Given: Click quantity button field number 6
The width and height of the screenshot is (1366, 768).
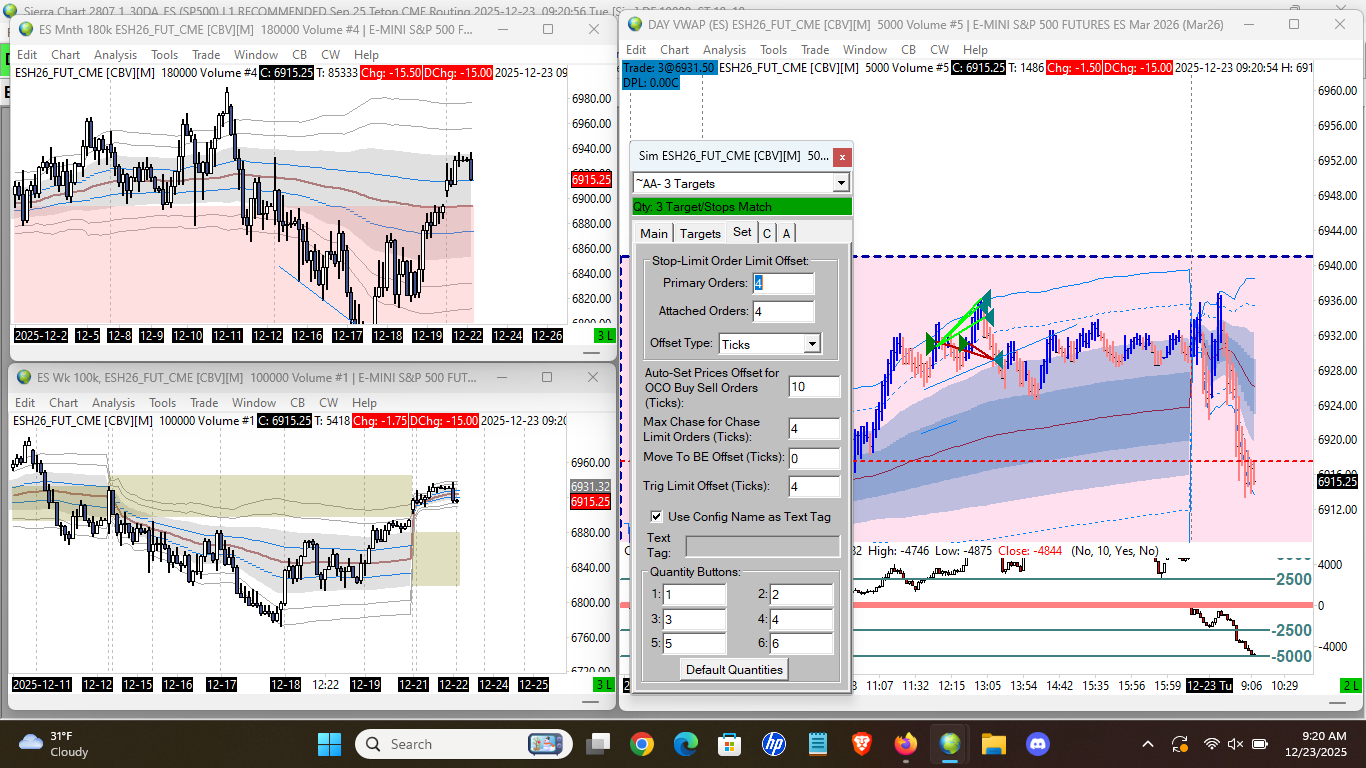Looking at the screenshot, I should (801, 643).
